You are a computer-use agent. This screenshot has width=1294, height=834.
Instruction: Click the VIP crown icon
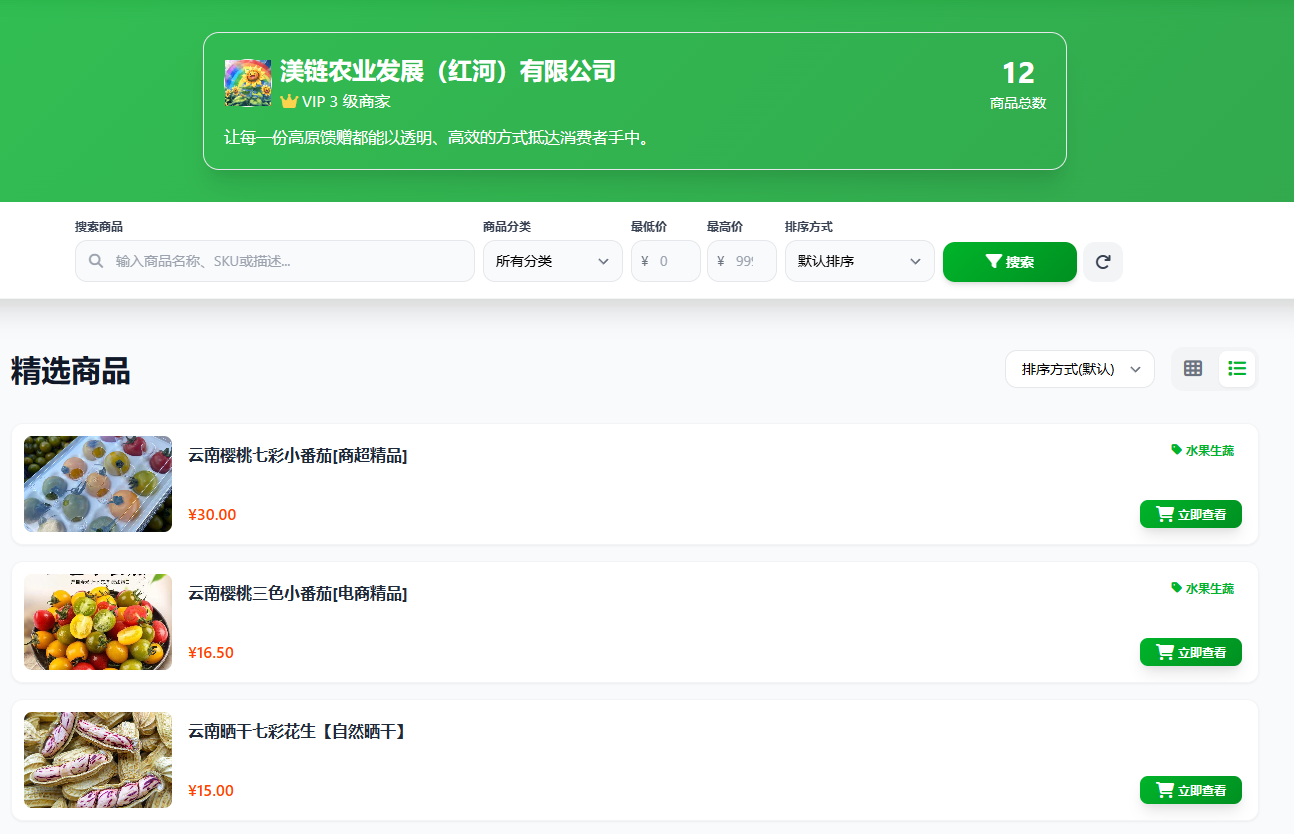[289, 101]
